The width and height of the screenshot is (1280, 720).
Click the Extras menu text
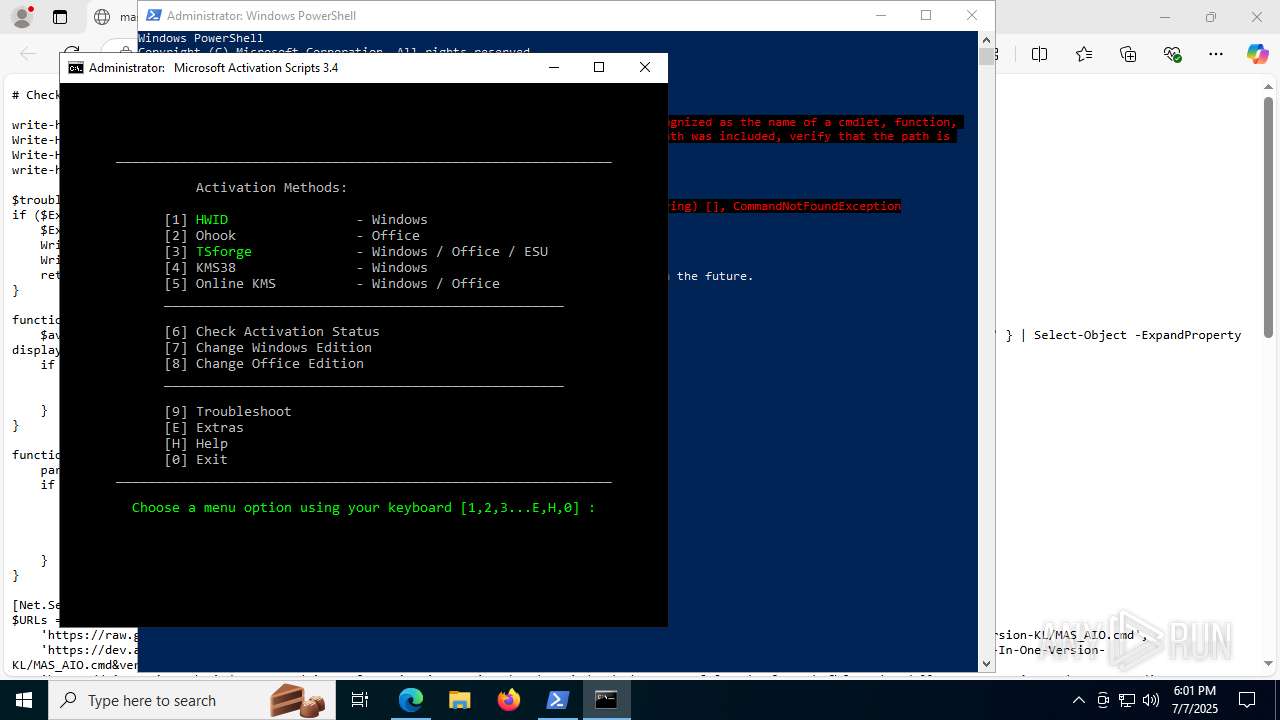click(220, 427)
